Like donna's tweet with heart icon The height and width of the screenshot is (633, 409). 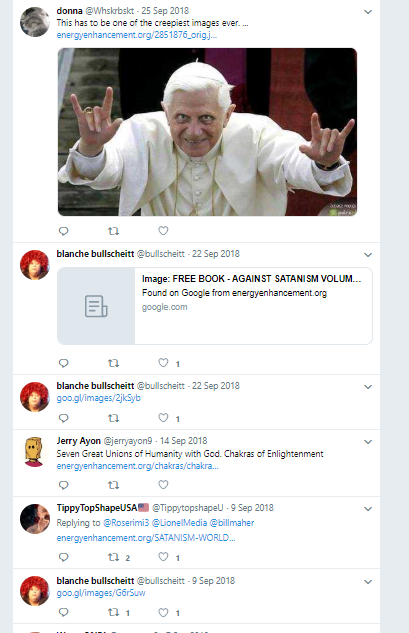(163, 231)
